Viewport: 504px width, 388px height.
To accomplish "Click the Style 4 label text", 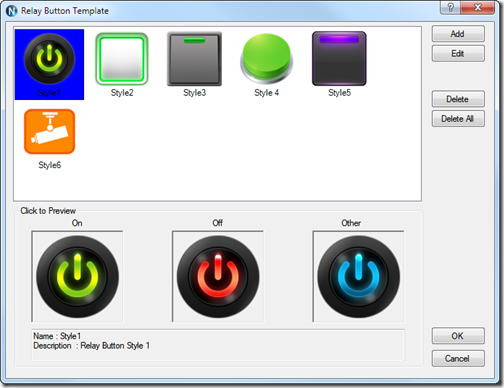I will coord(266,93).
